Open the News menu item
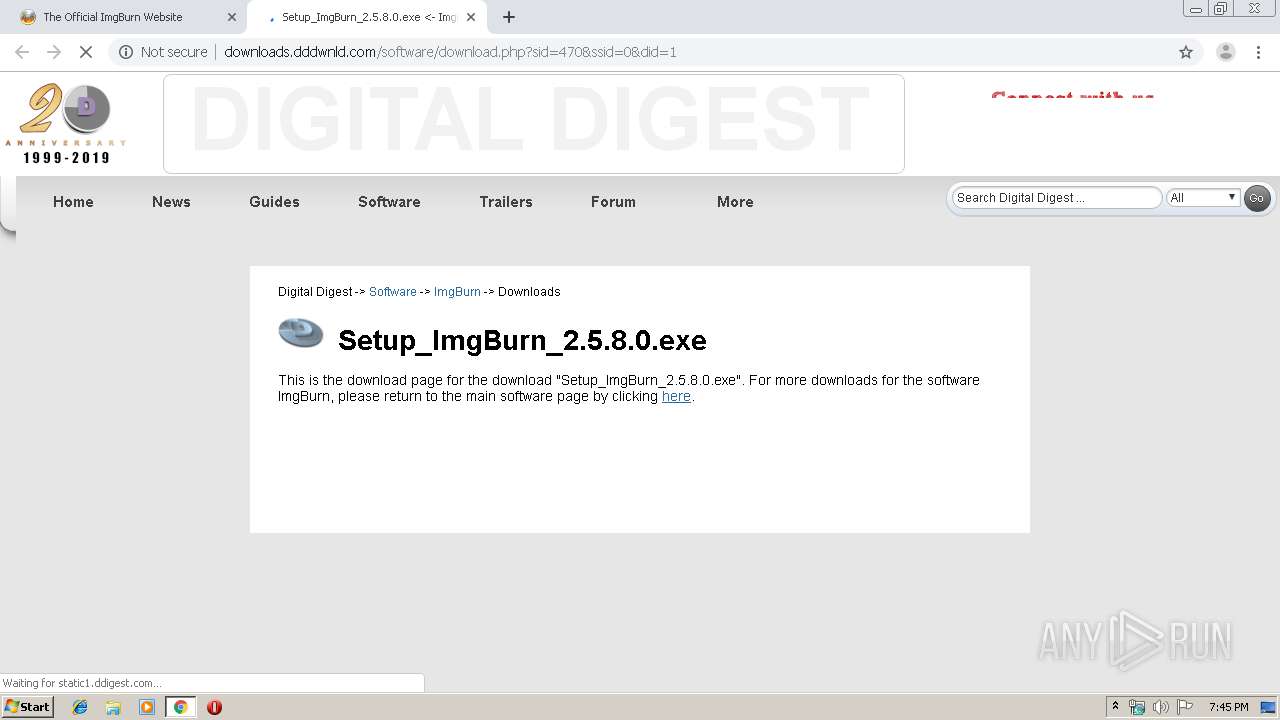This screenshot has width=1280, height=720. (171, 202)
